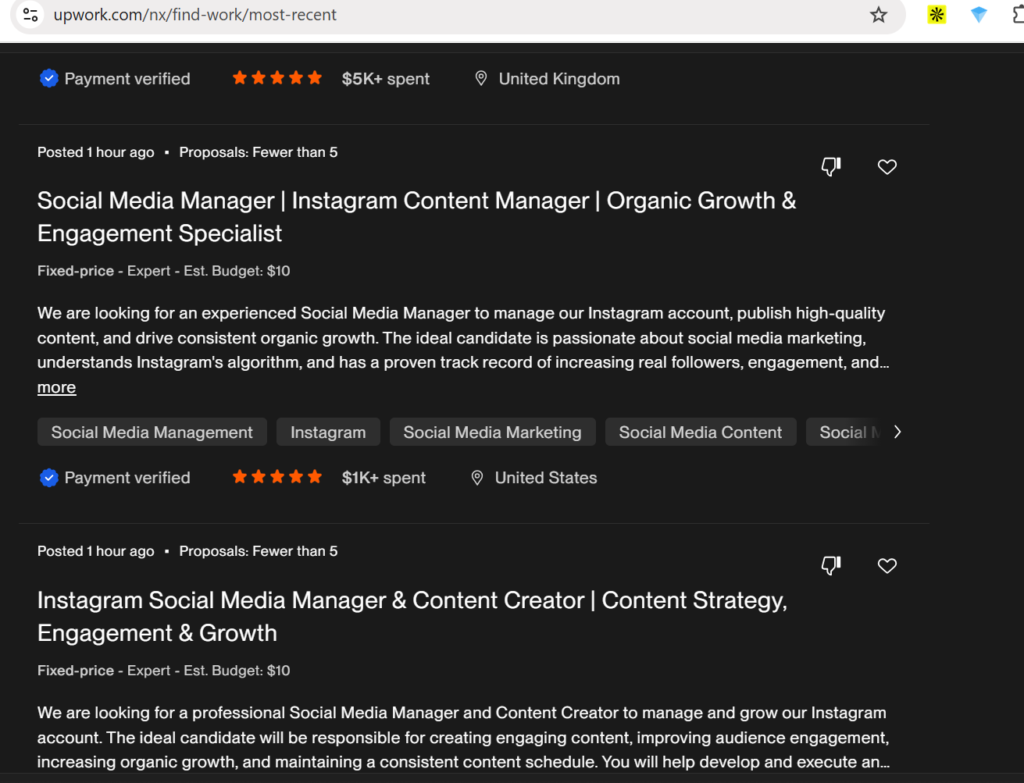Click Payment verified badge for US client
The image size is (1024, 783).
click(115, 478)
